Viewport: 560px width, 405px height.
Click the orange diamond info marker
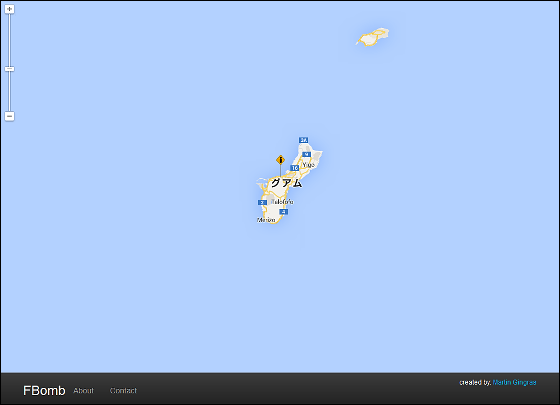[x=281, y=160]
